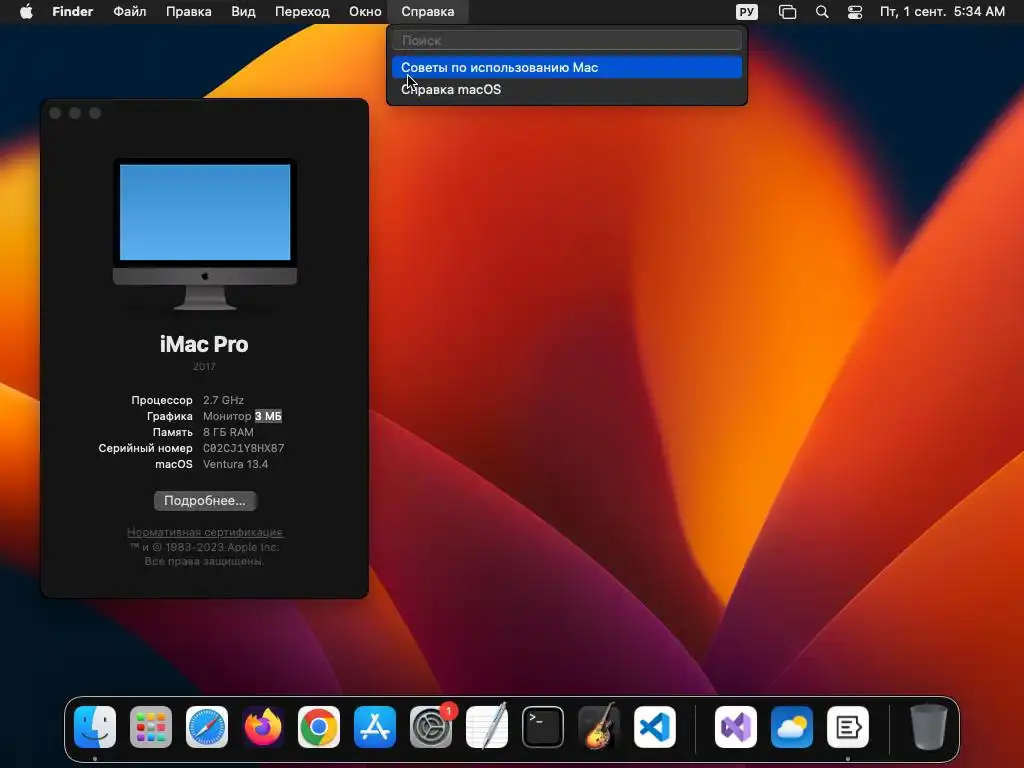Viewport: 1024px width, 768px height.
Task: Choose Справка macOS menu item
Action: (567, 89)
